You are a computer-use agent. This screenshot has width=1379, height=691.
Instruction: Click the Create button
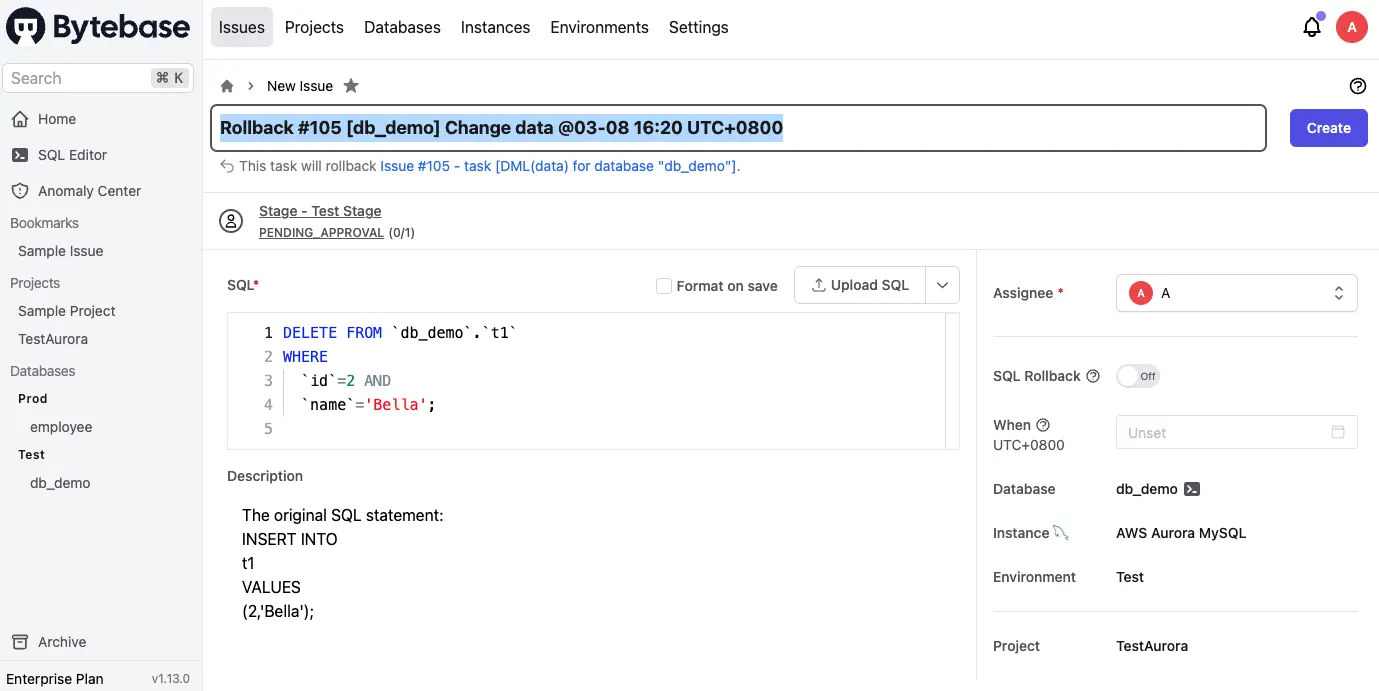point(1328,128)
